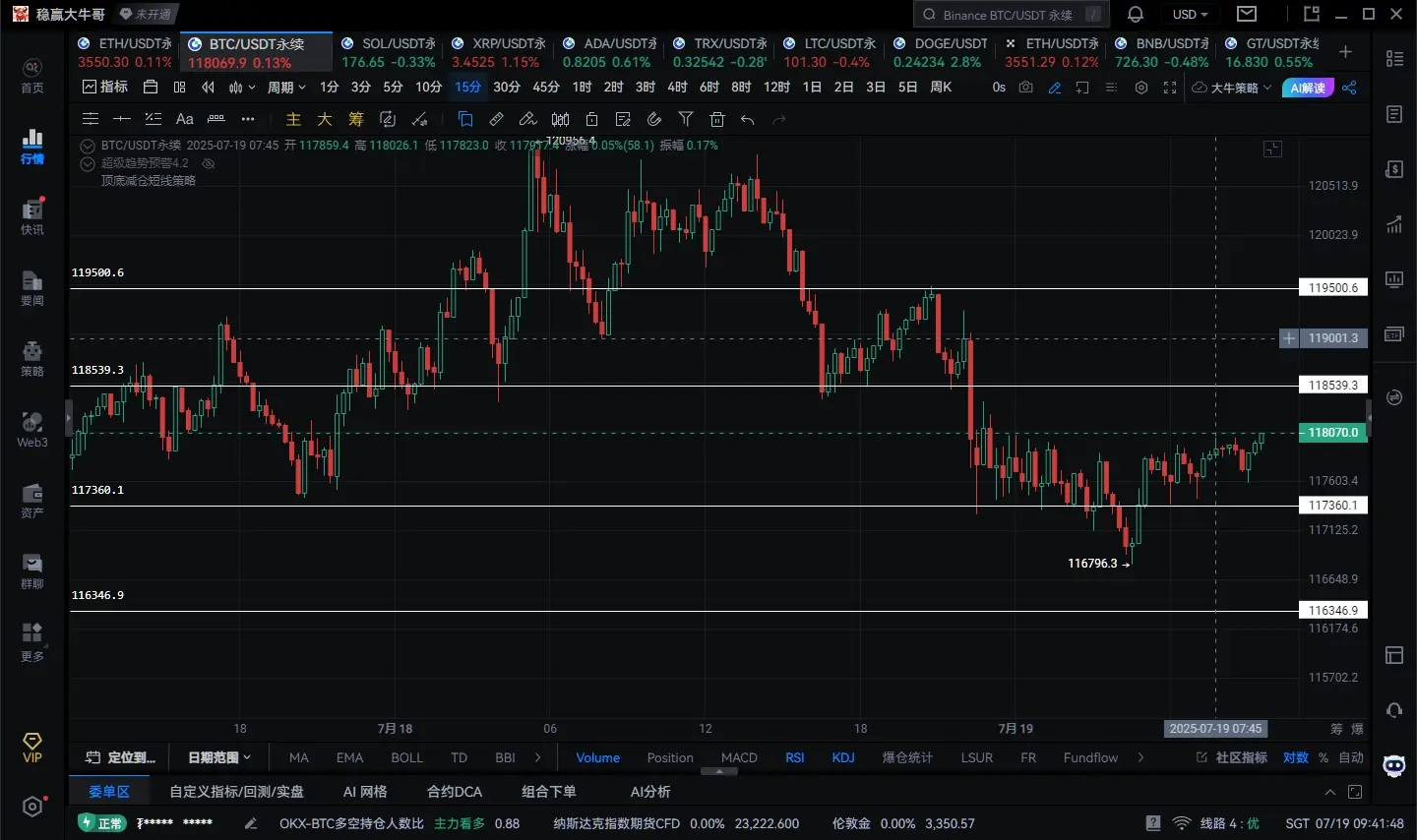
Task: Collapse the bottom order panel chevron
Action: coord(1330,792)
